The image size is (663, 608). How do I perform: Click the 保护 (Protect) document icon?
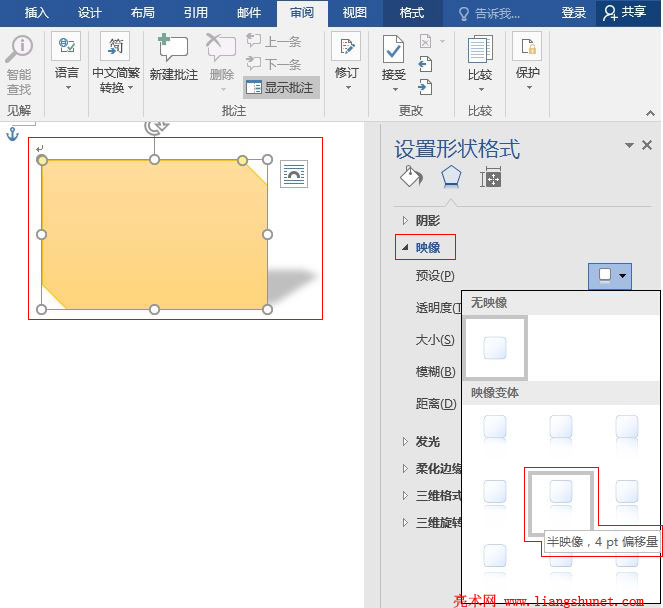coord(527,48)
